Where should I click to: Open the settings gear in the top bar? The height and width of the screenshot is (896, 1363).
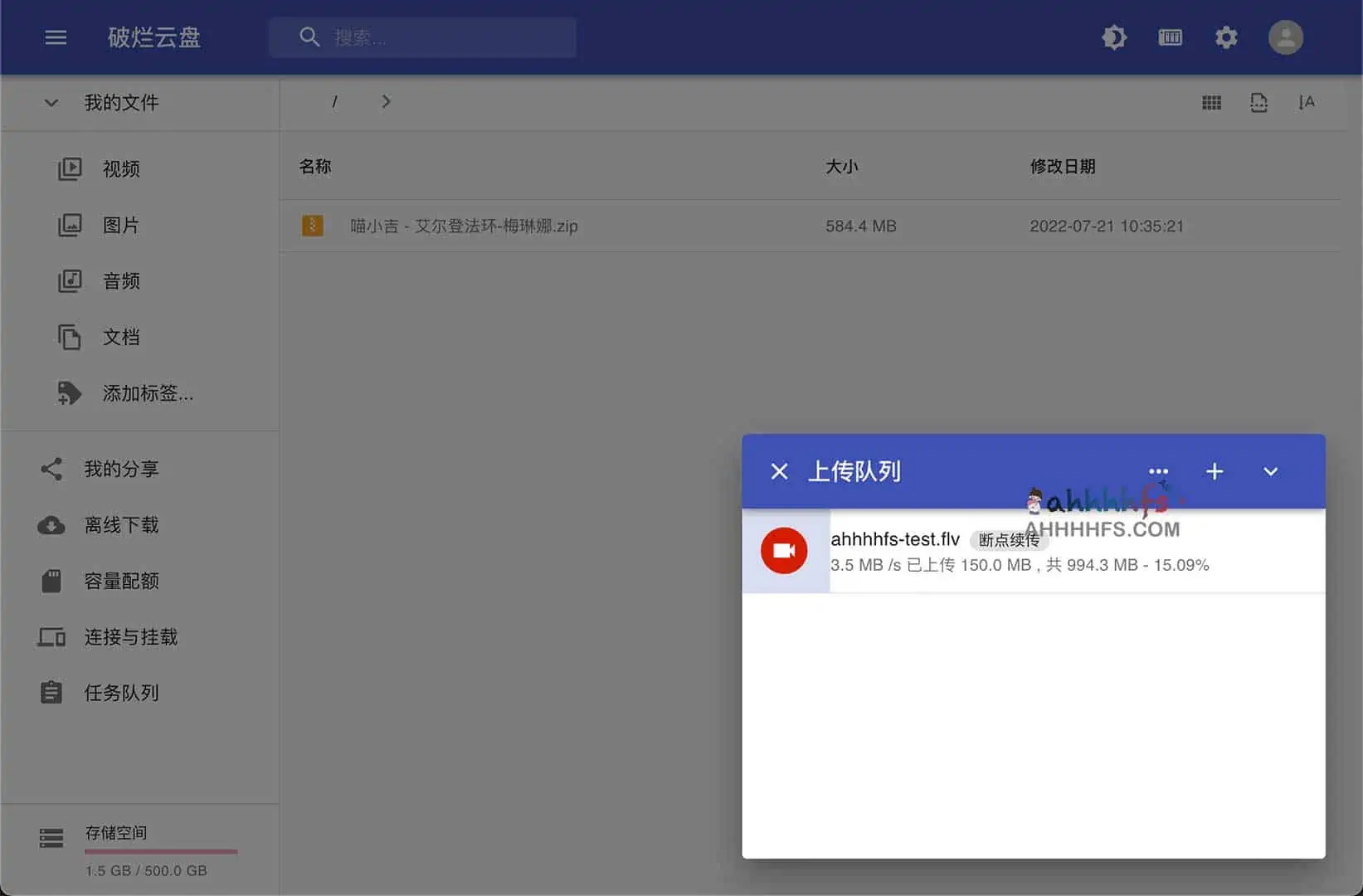[x=1226, y=37]
